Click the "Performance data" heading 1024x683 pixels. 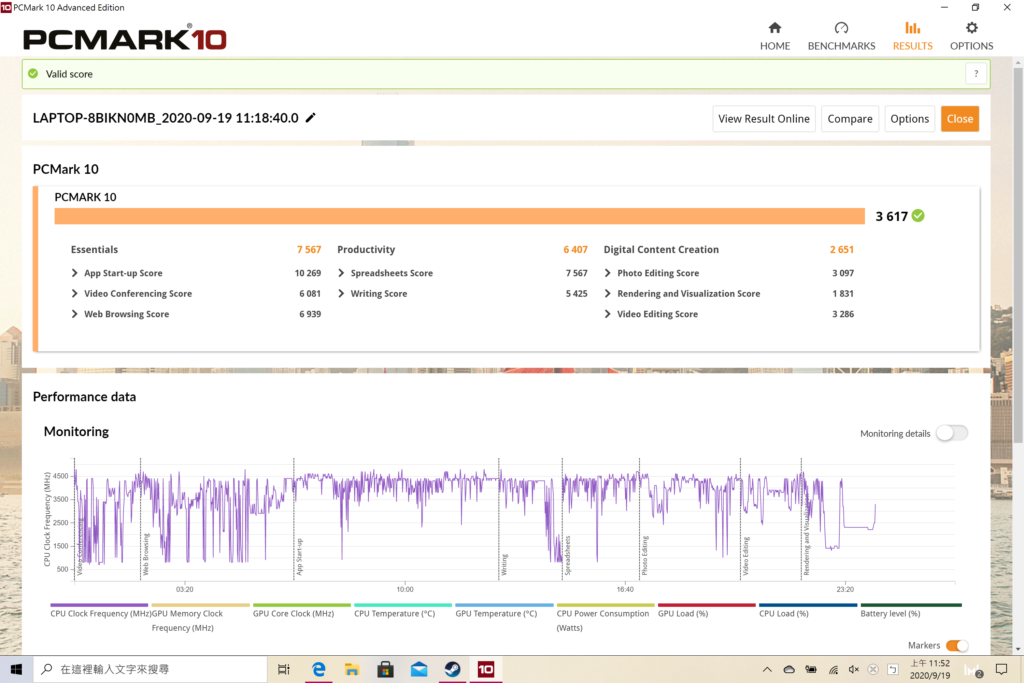84,396
